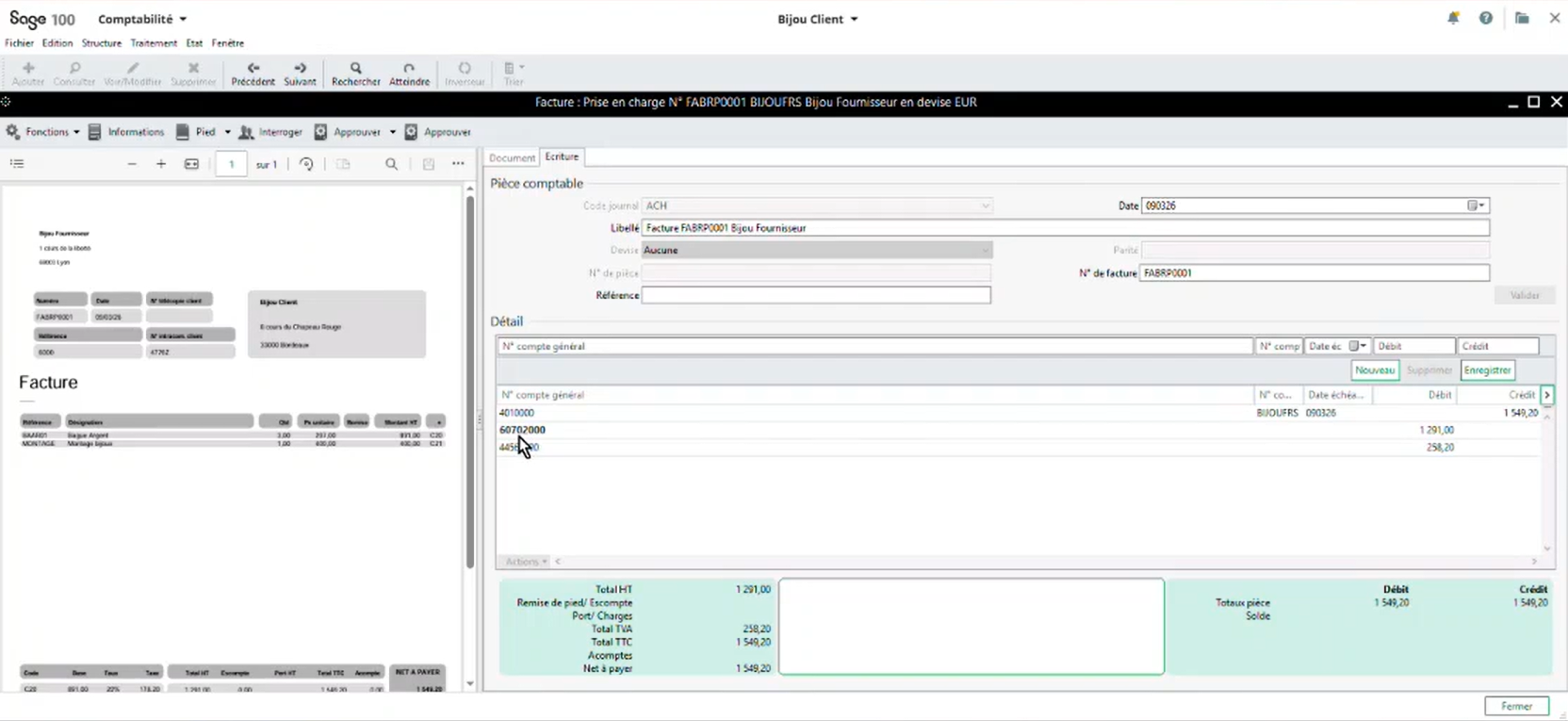Open the Fenêtre menu

click(228, 42)
